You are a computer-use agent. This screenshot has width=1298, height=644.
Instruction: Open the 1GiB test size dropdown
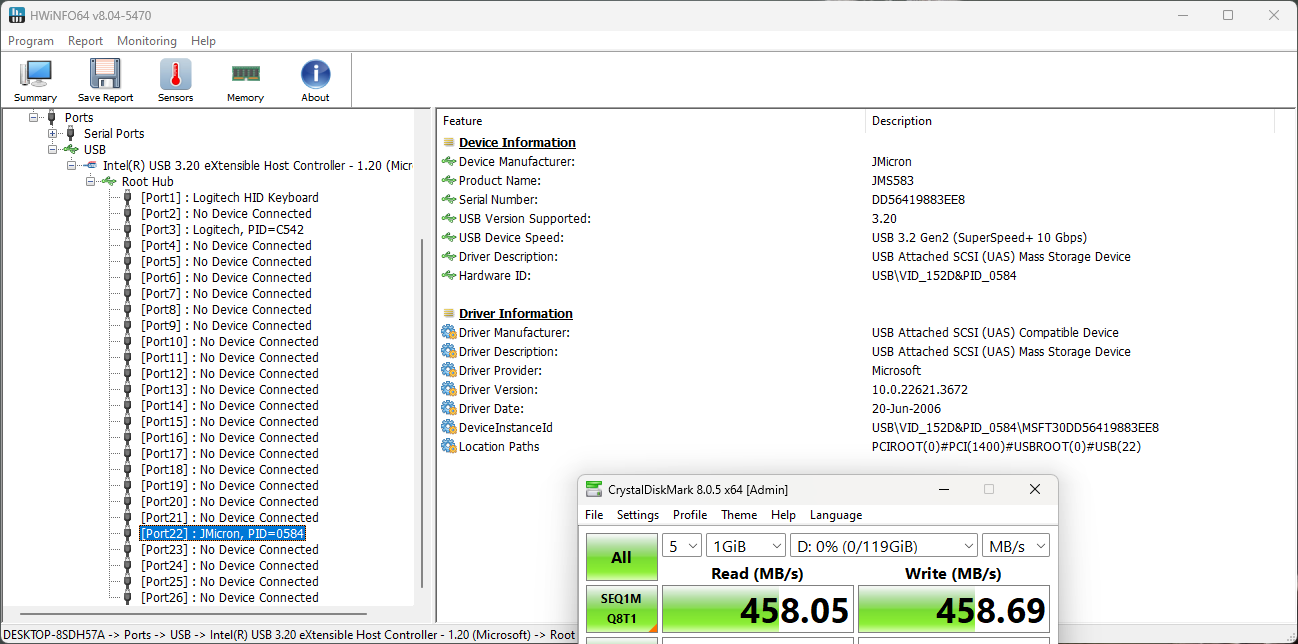[745, 546]
